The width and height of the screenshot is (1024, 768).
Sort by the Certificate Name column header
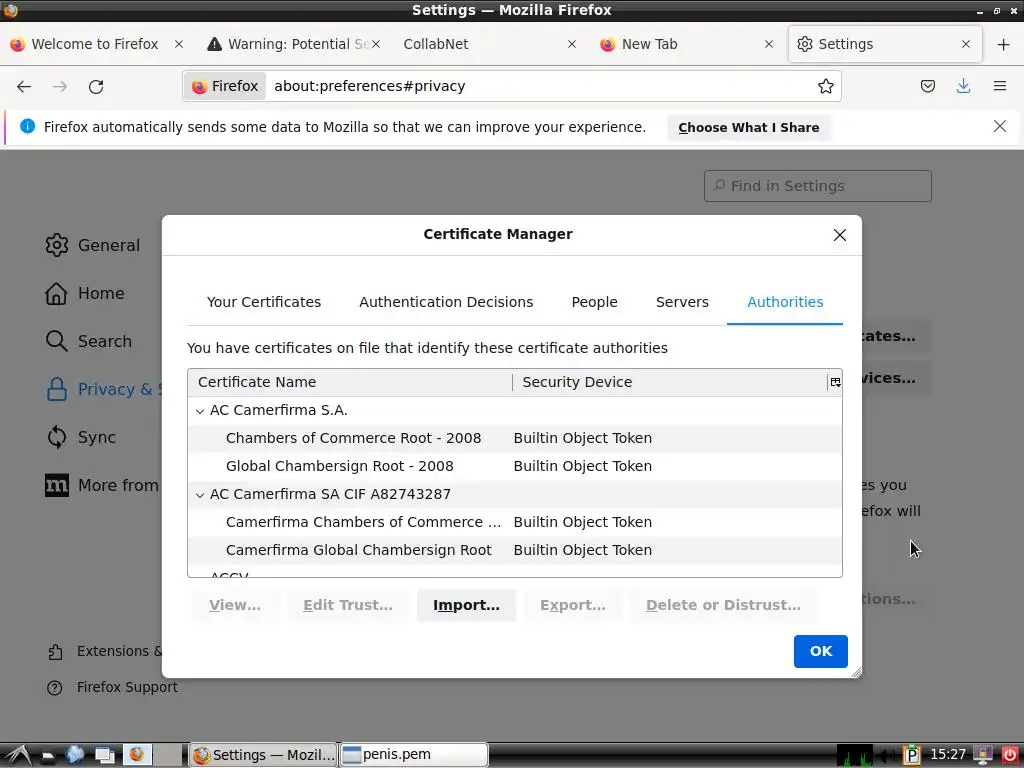(350, 382)
